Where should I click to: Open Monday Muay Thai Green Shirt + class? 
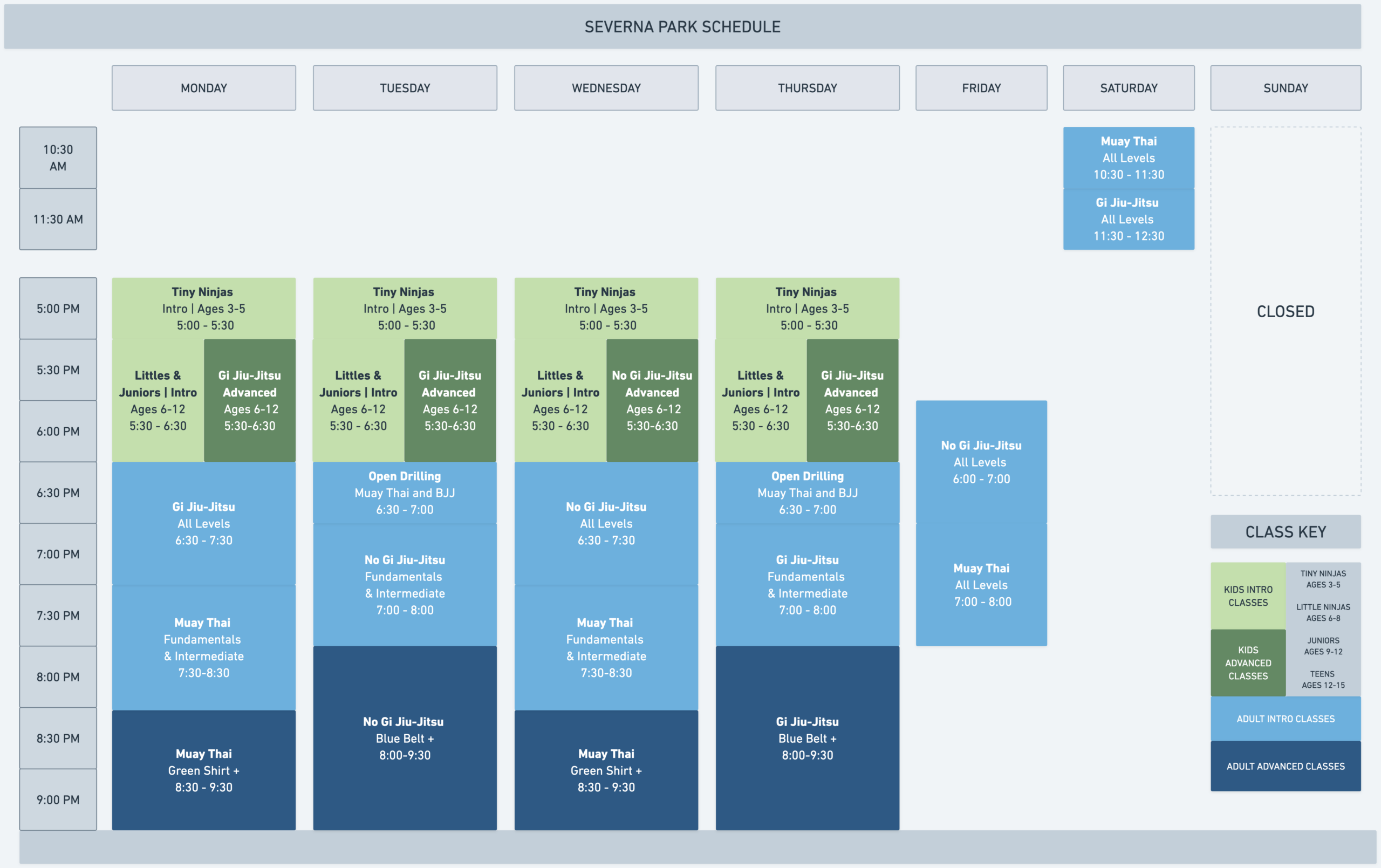pyautogui.click(x=203, y=770)
